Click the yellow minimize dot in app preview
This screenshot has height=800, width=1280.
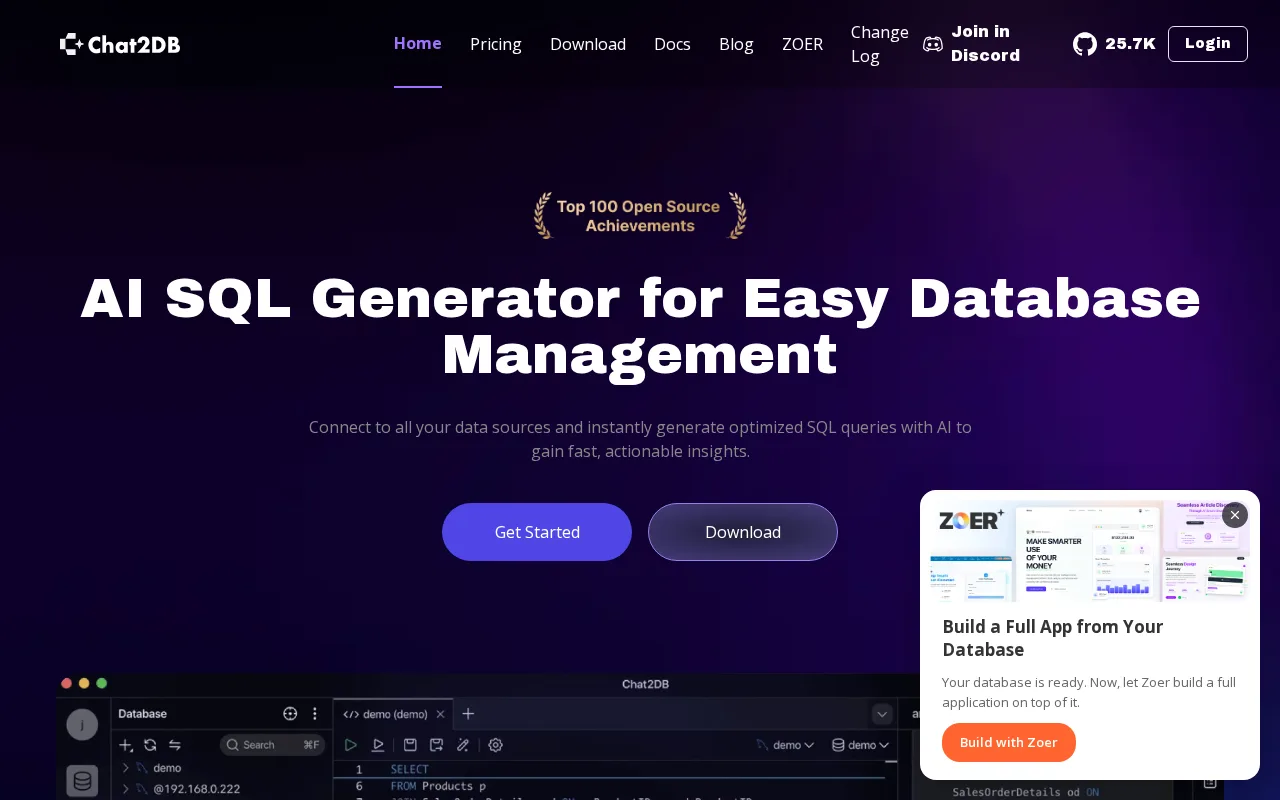click(84, 683)
